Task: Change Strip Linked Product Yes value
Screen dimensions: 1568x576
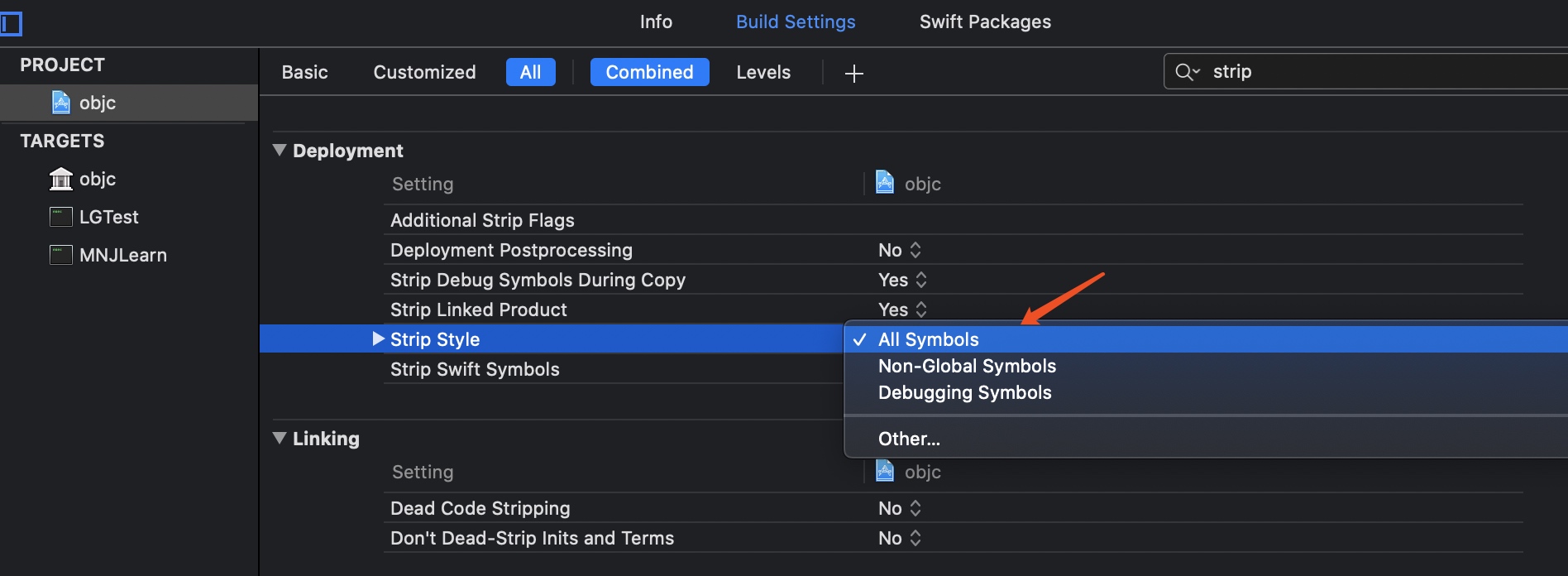Action: pyautogui.click(x=902, y=310)
